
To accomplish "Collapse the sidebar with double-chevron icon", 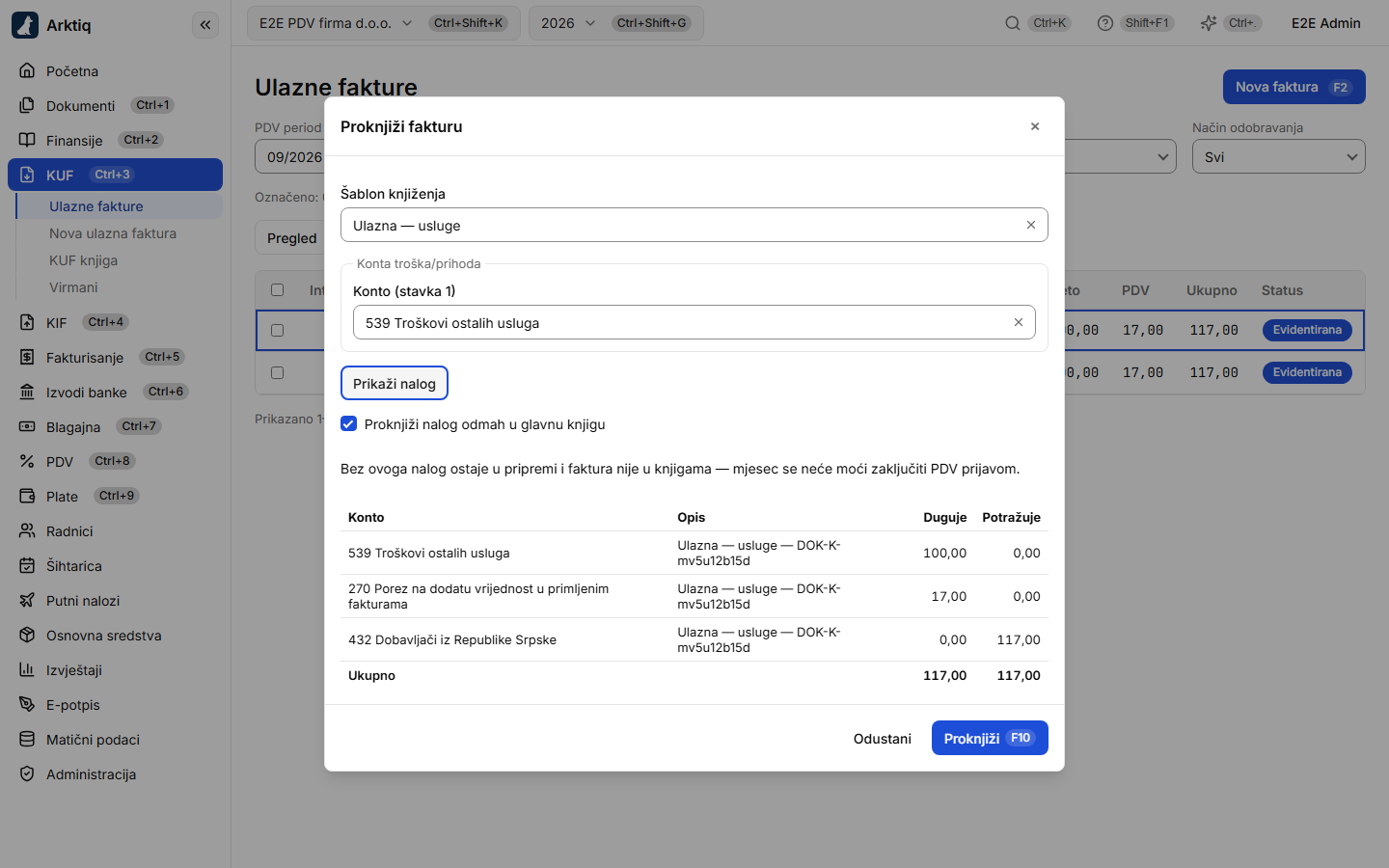I will pos(205,25).
